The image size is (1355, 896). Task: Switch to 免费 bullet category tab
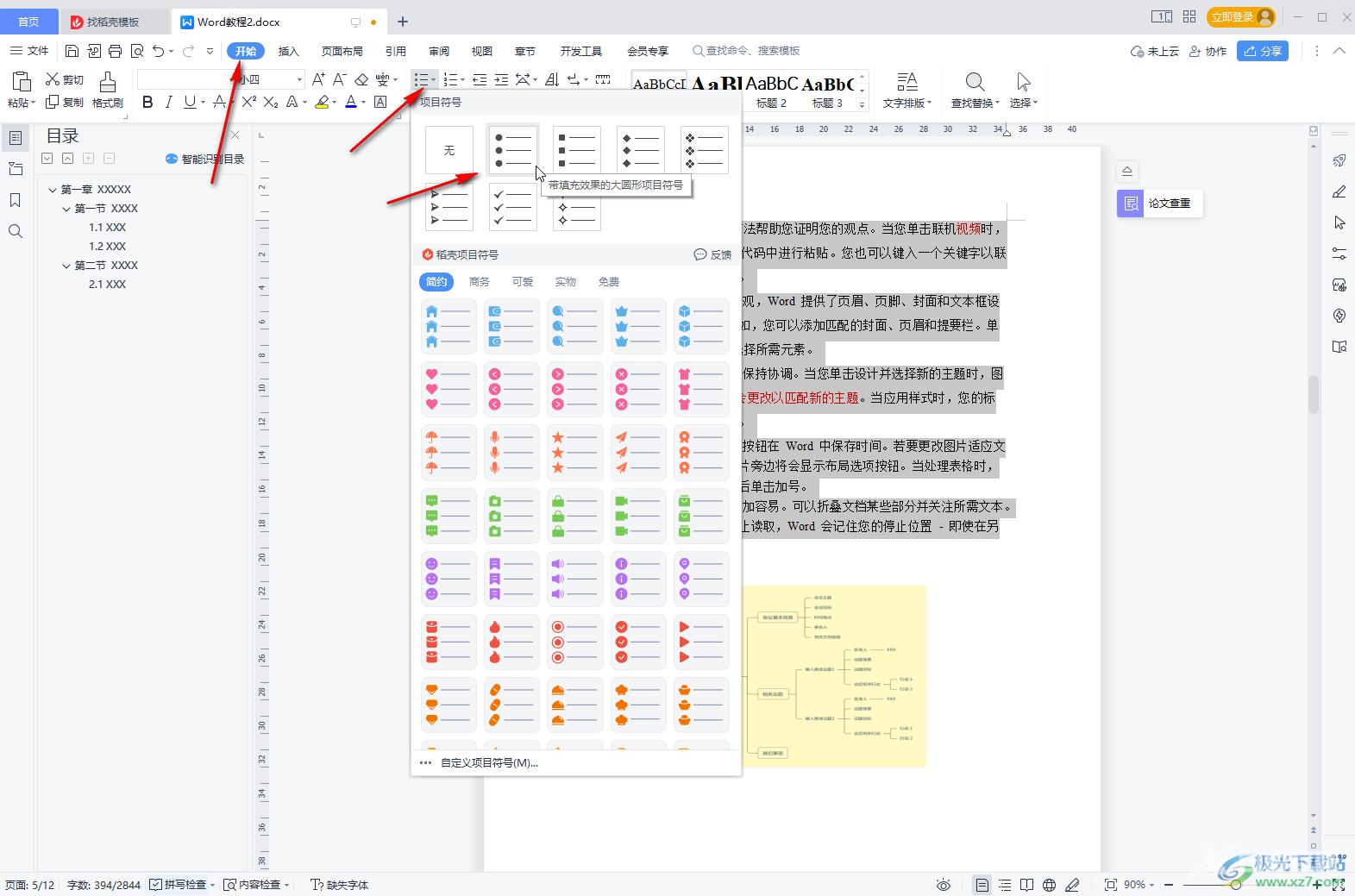click(x=609, y=282)
